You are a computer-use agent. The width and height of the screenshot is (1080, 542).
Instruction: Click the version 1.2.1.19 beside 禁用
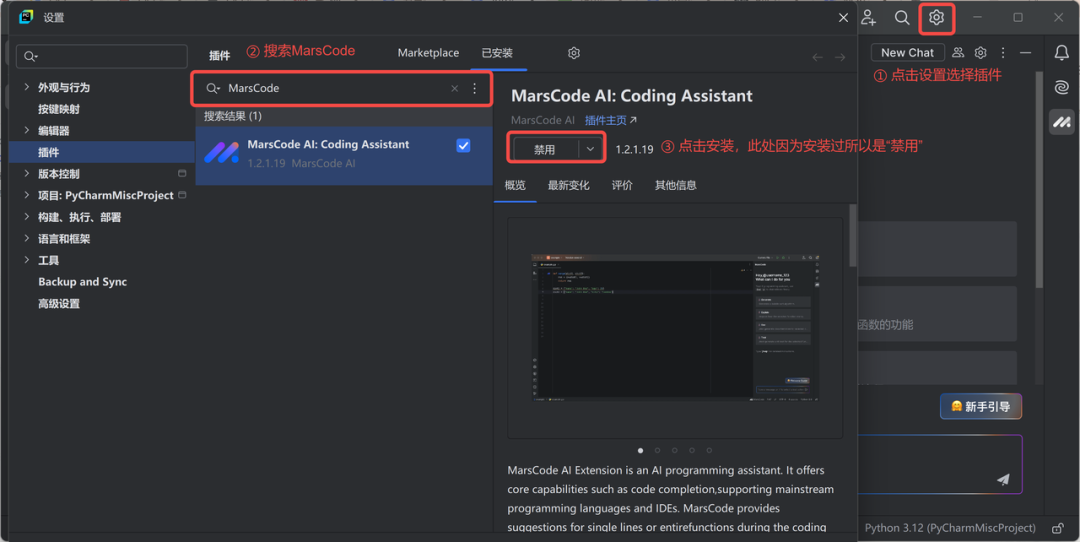point(634,149)
